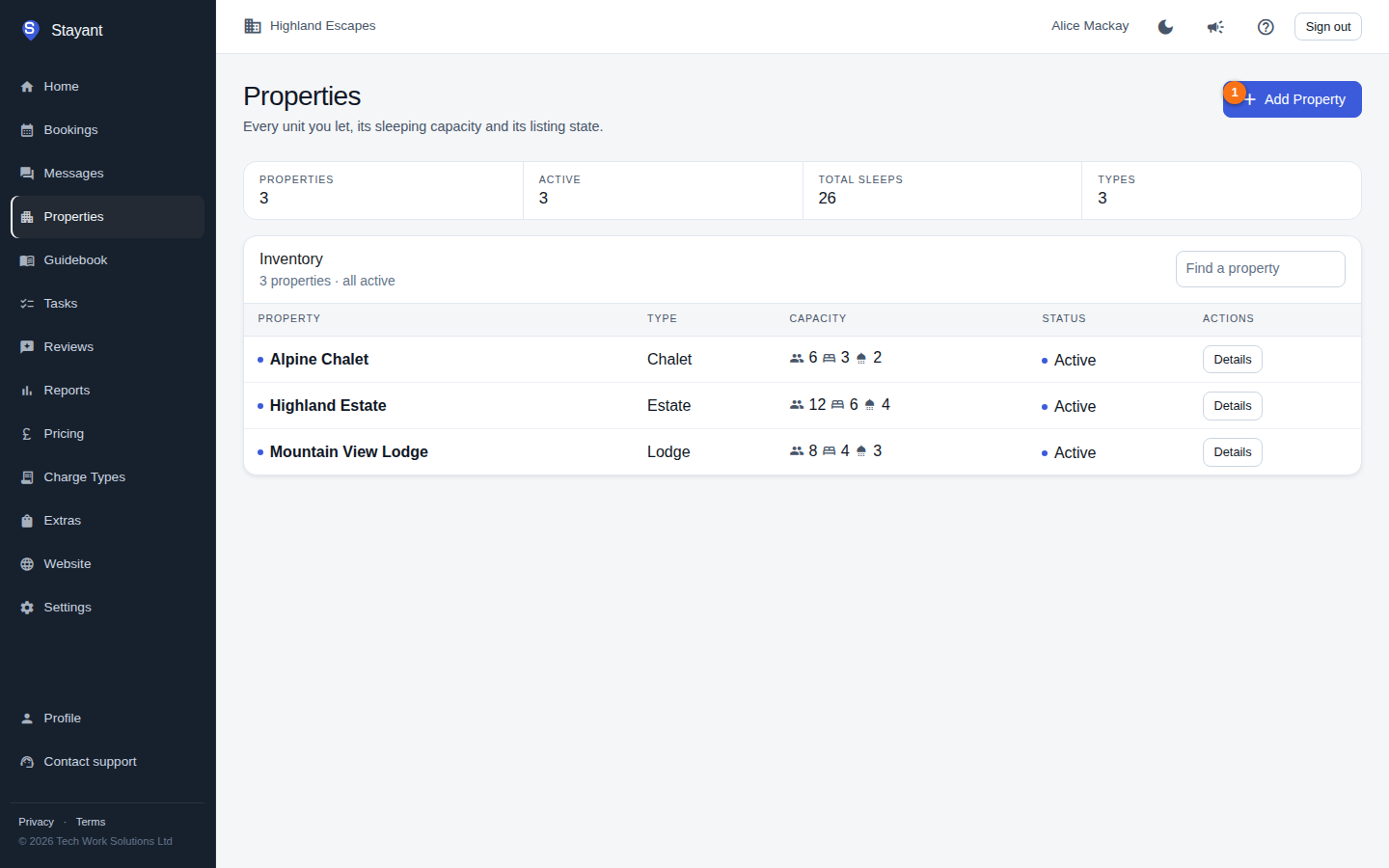Open Home from the sidebar

click(107, 87)
